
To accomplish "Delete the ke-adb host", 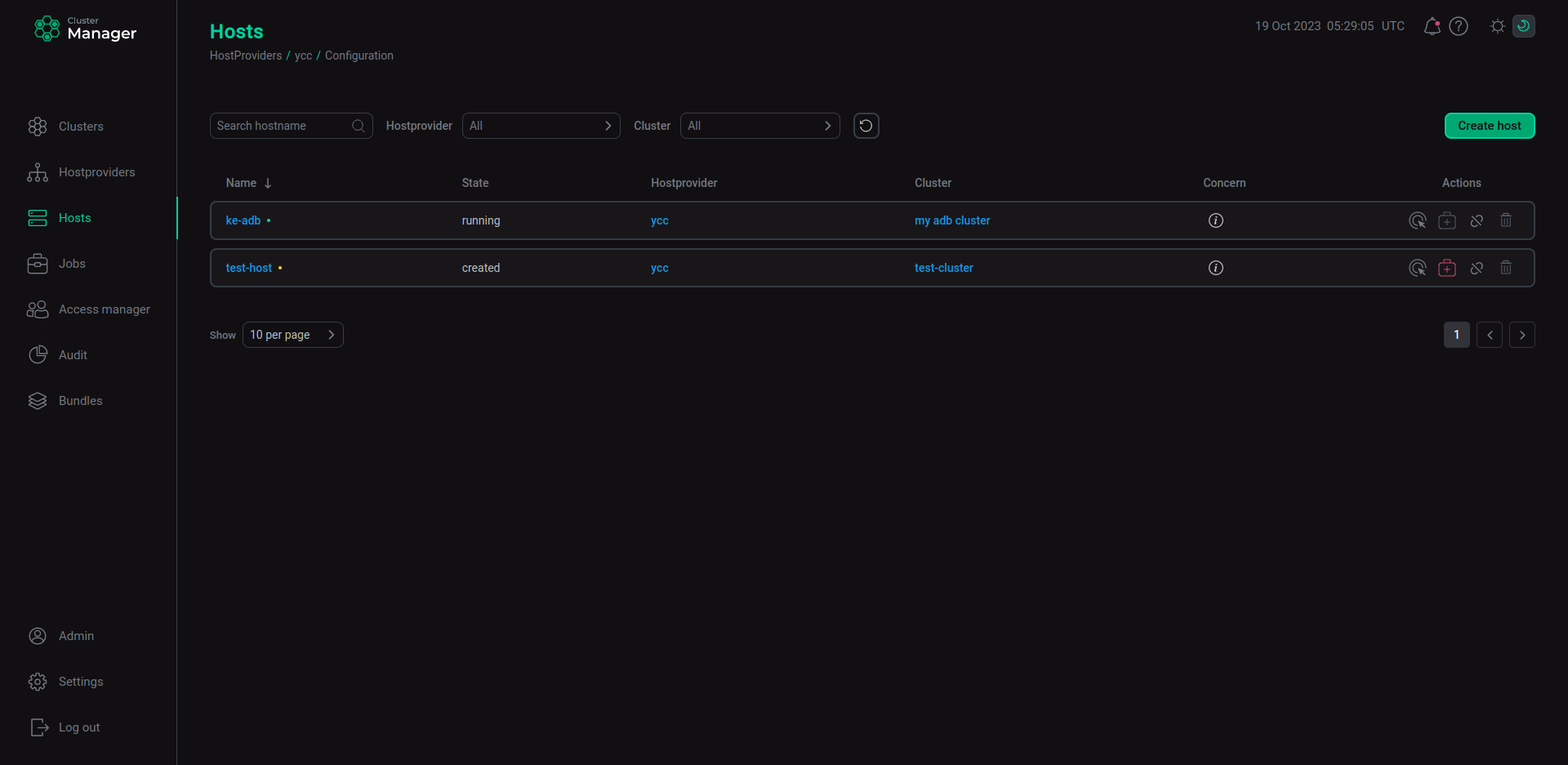I will (x=1506, y=220).
